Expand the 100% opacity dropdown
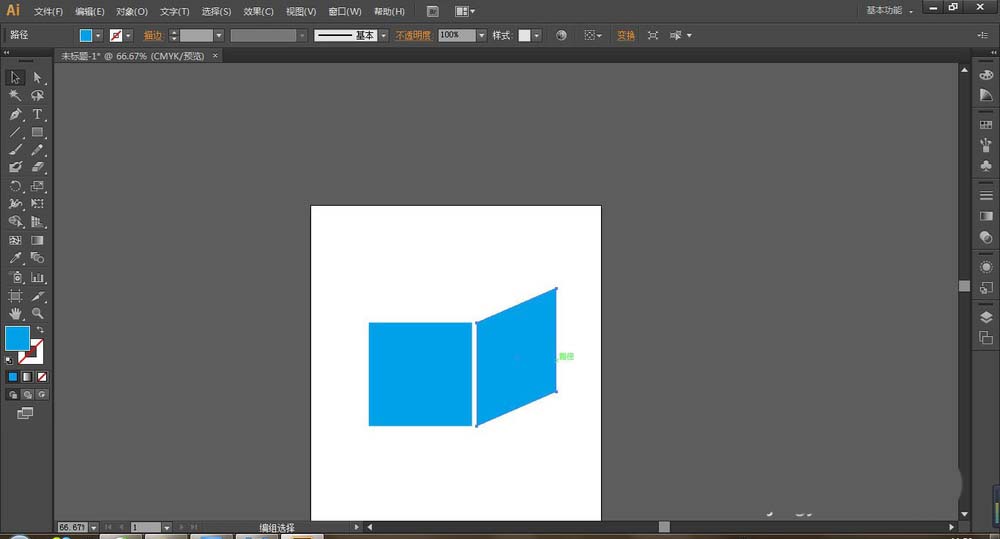Screen dimensions: 1000x539 (x=482, y=36)
